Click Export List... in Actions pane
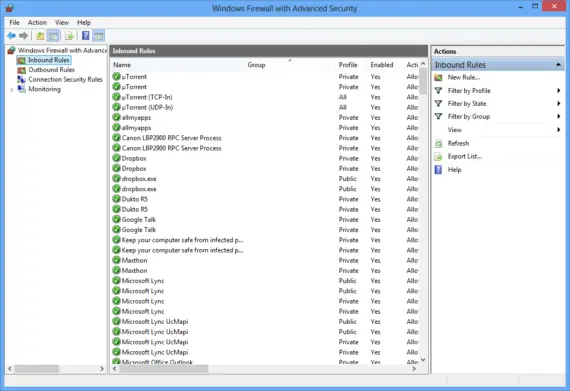This screenshot has width=570, height=391. point(465,156)
